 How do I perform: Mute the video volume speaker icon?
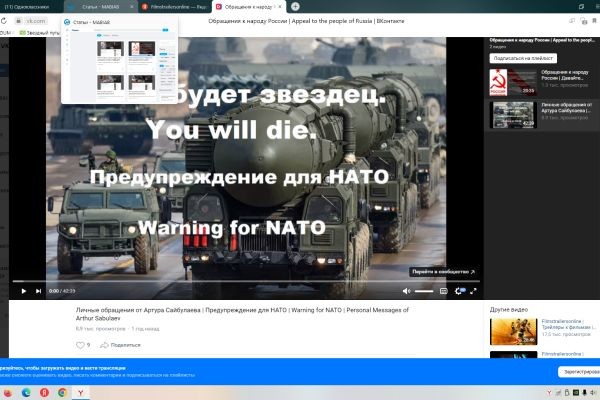(406, 291)
